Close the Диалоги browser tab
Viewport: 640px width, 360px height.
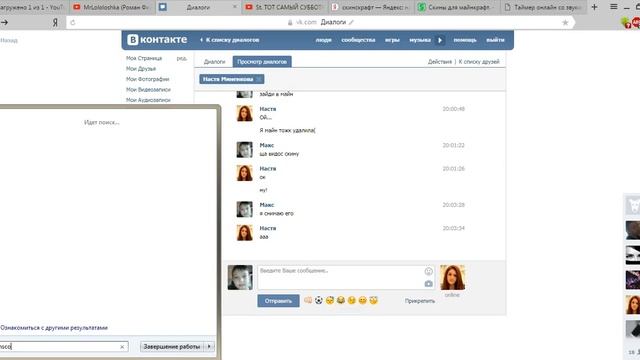tap(235, 7)
